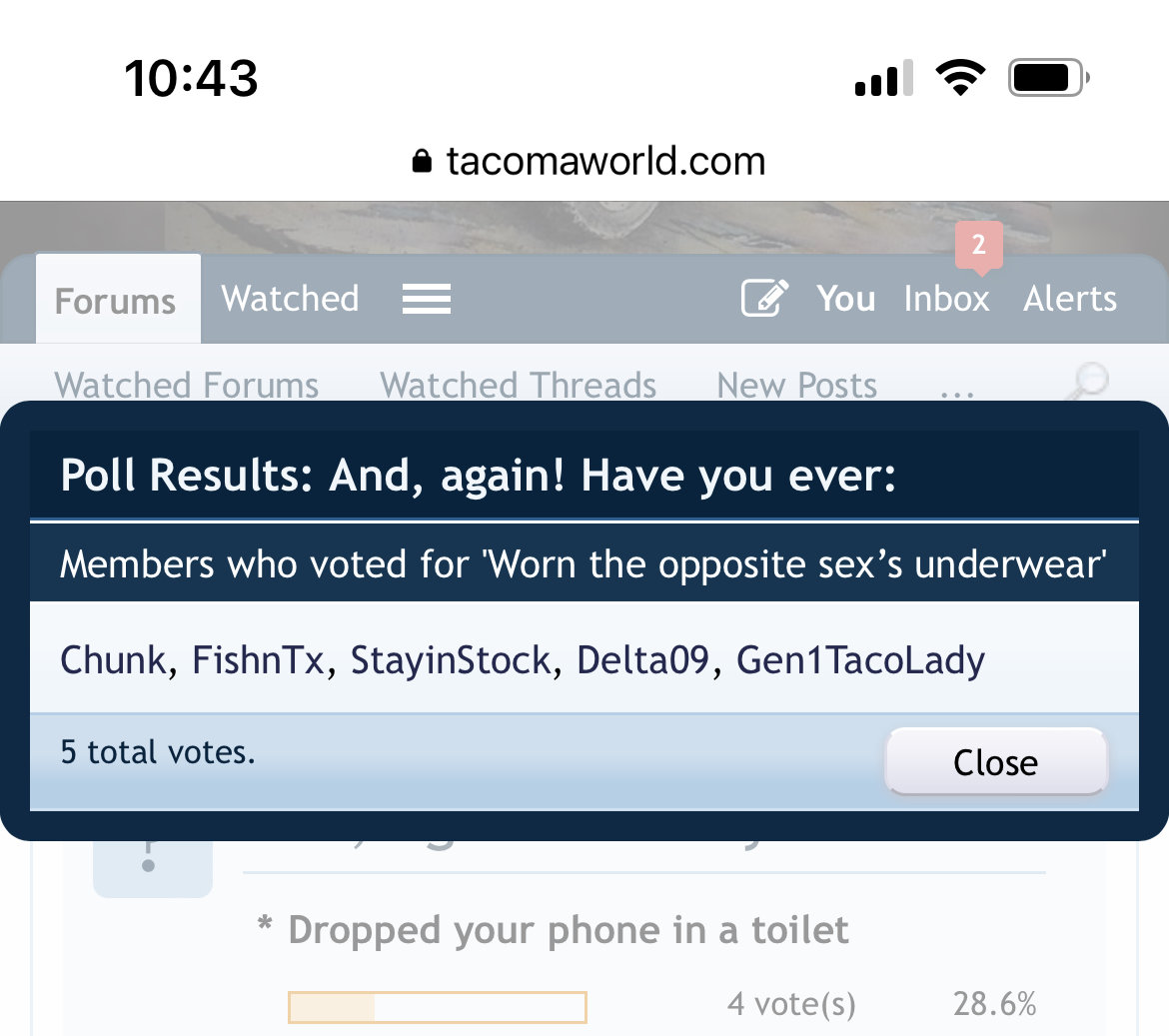Open Chunk's member profile link
1169x1036 pixels.
(x=113, y=660)
